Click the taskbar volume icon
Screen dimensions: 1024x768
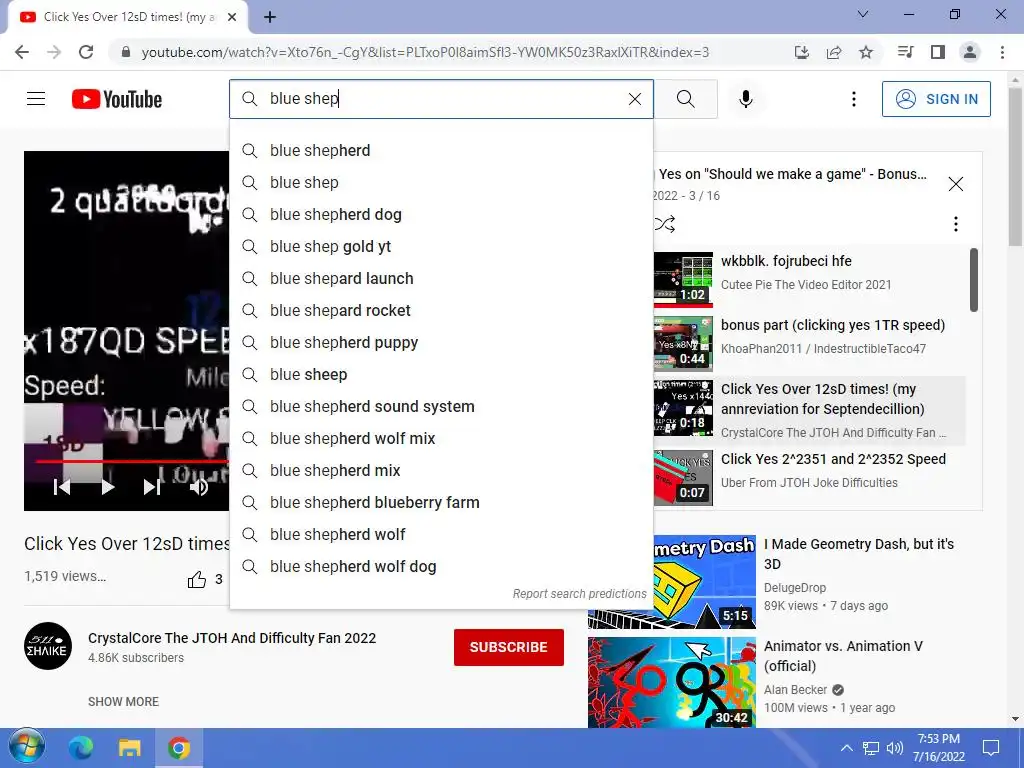[x=894, y=748]
